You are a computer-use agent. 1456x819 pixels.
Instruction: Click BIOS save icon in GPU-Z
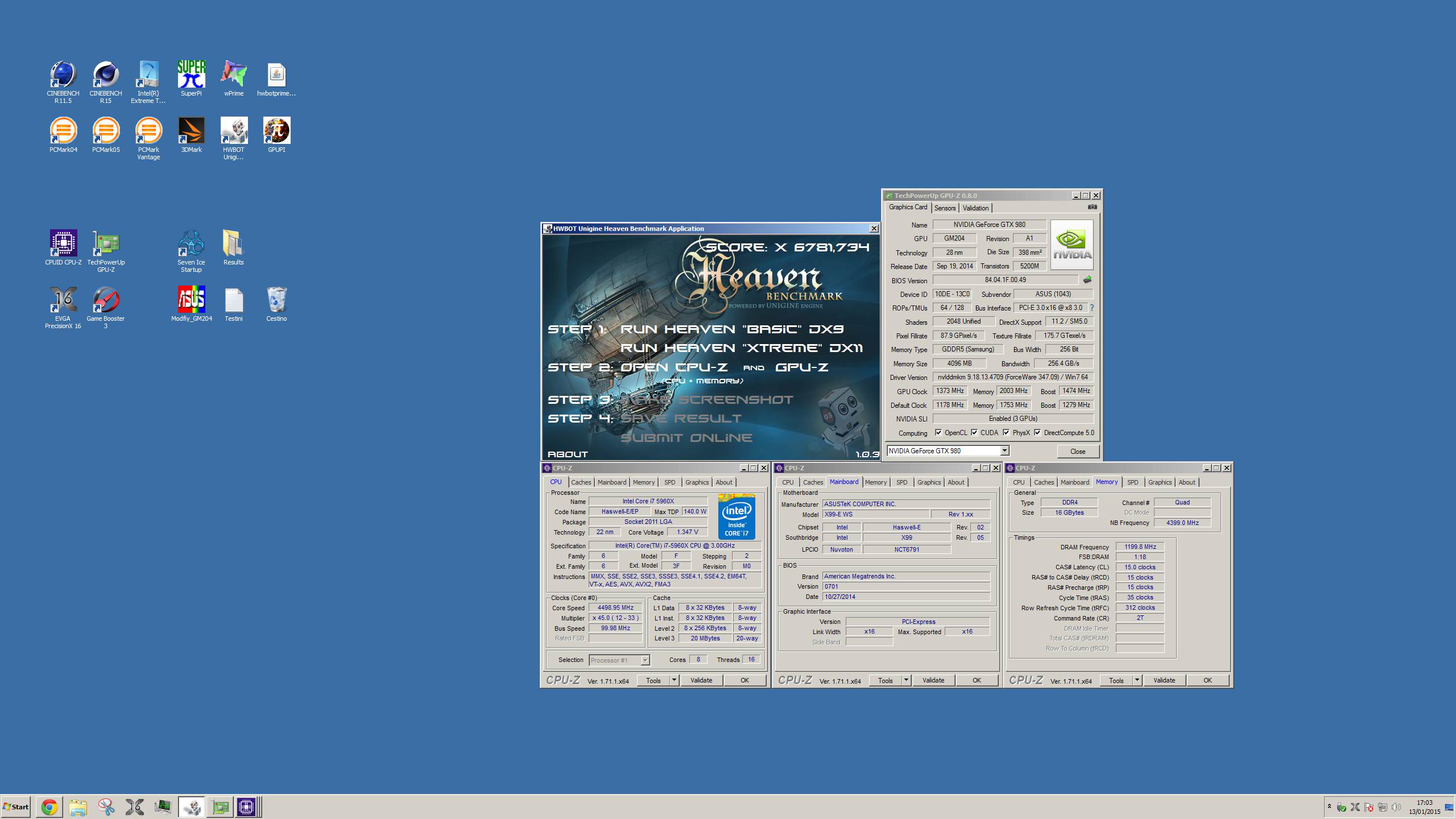tap(1087, 280)
